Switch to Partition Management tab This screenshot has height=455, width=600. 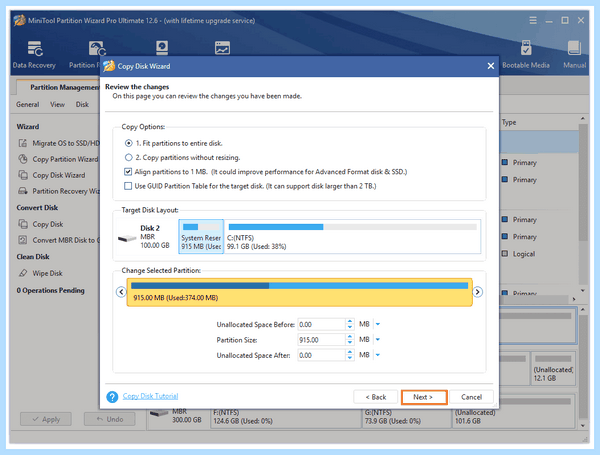point(58,87)
